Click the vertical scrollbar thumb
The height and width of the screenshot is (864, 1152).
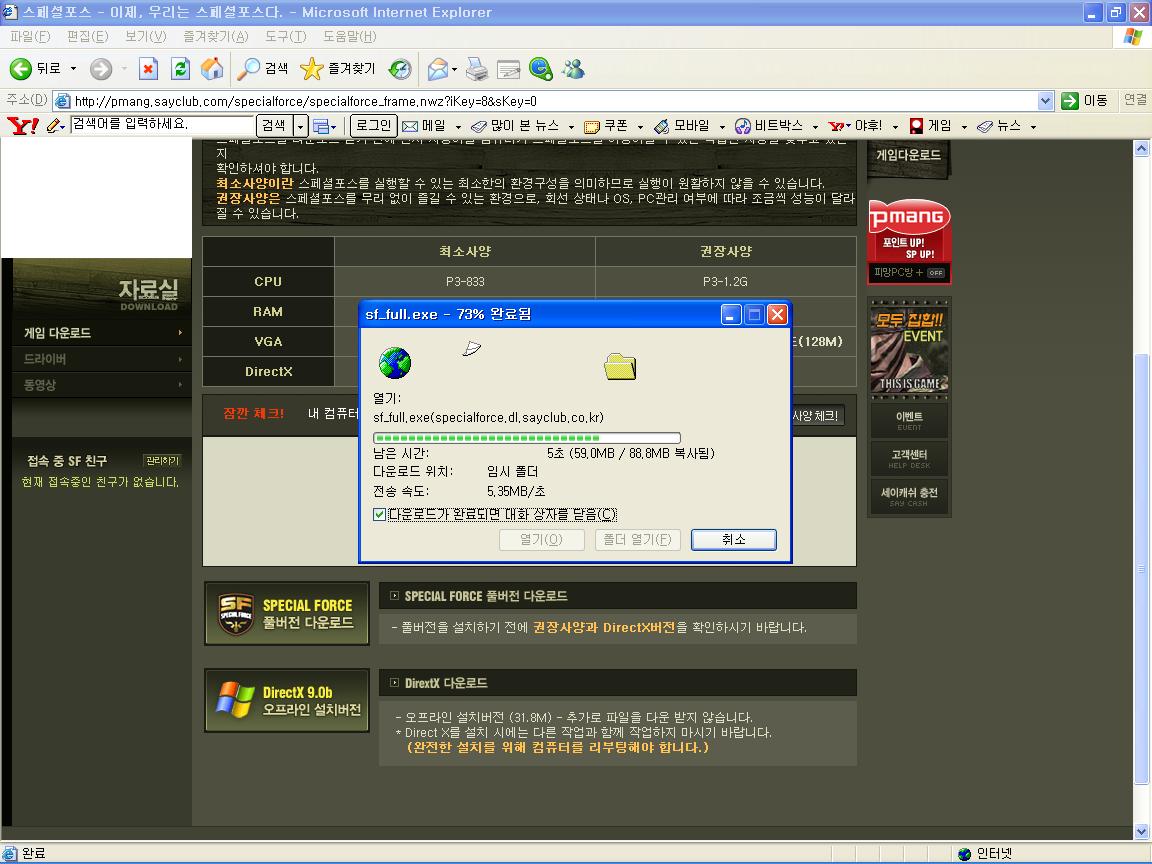coord(1141,569)
